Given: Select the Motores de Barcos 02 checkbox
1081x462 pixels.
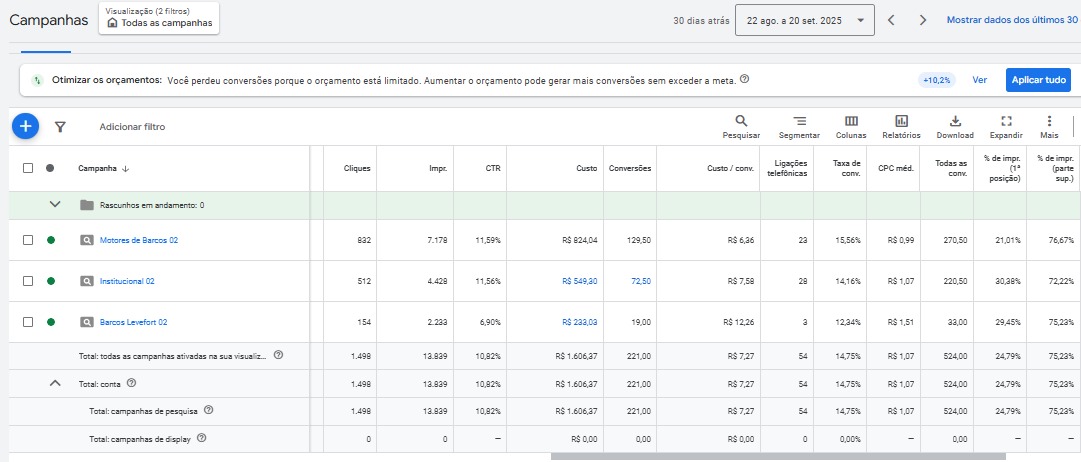Looking at the screenshot, I should [28, 240].
